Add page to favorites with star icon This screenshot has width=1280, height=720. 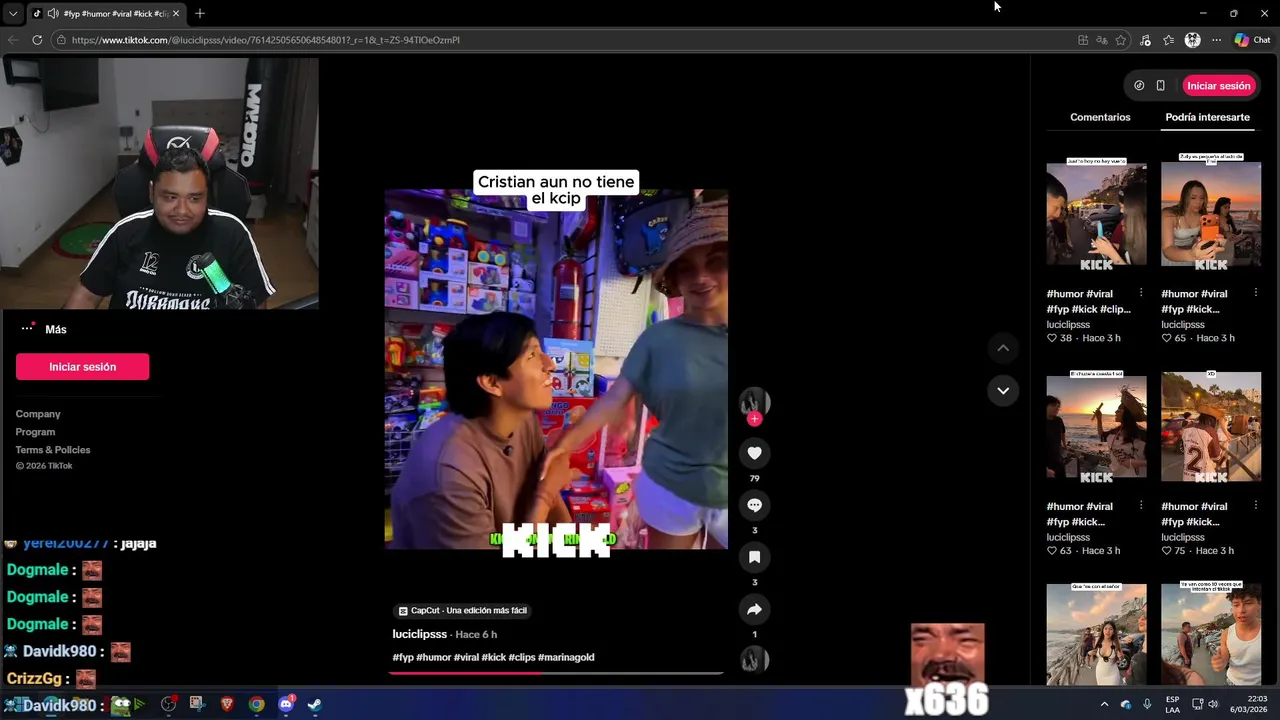coord(1121,40)
